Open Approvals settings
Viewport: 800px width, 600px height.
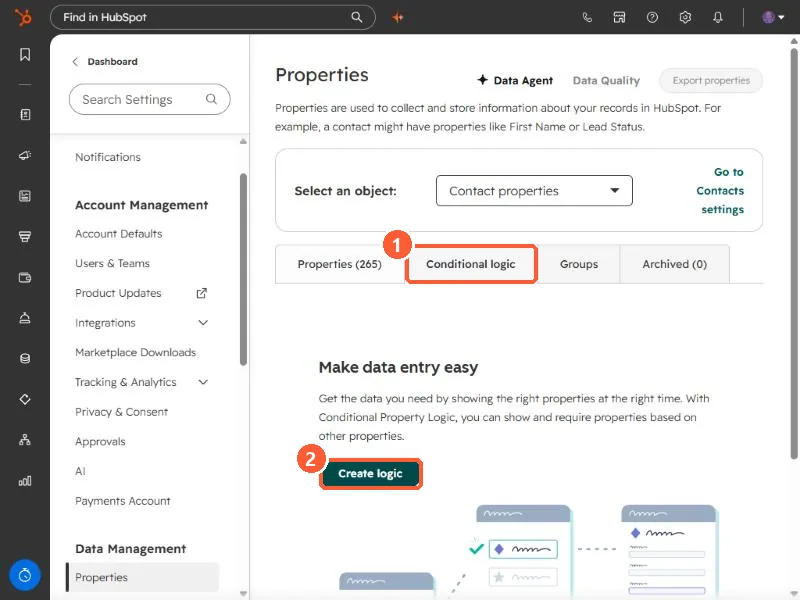(x=100, y=442)
